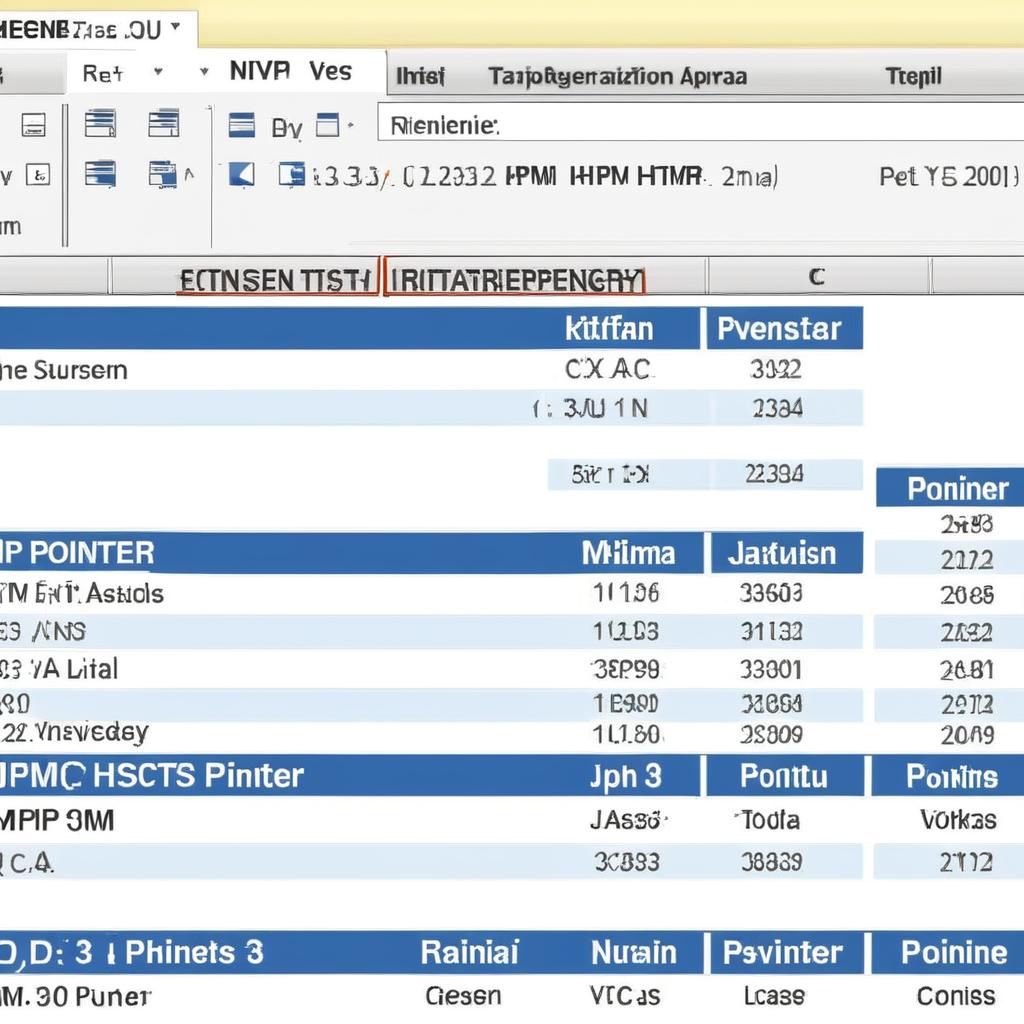Click the small outlined box icon above the boxed E icon
This screenshot has width=1024, height=1024.
pyautogui.click(x=33, y=124)
